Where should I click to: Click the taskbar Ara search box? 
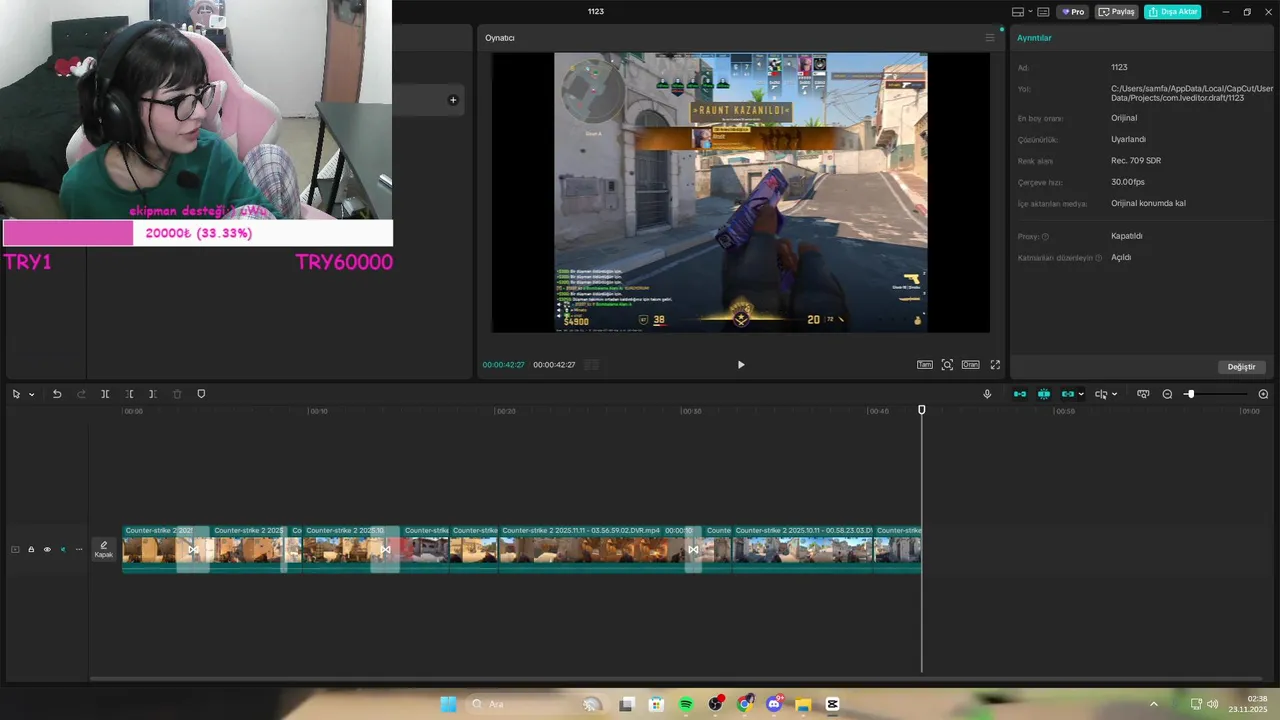535,704
